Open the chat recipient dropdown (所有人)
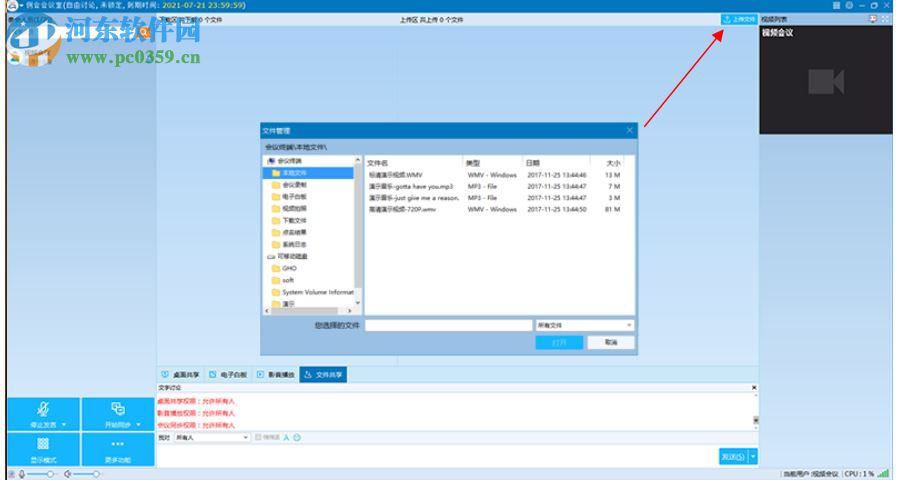 [212, 438]
